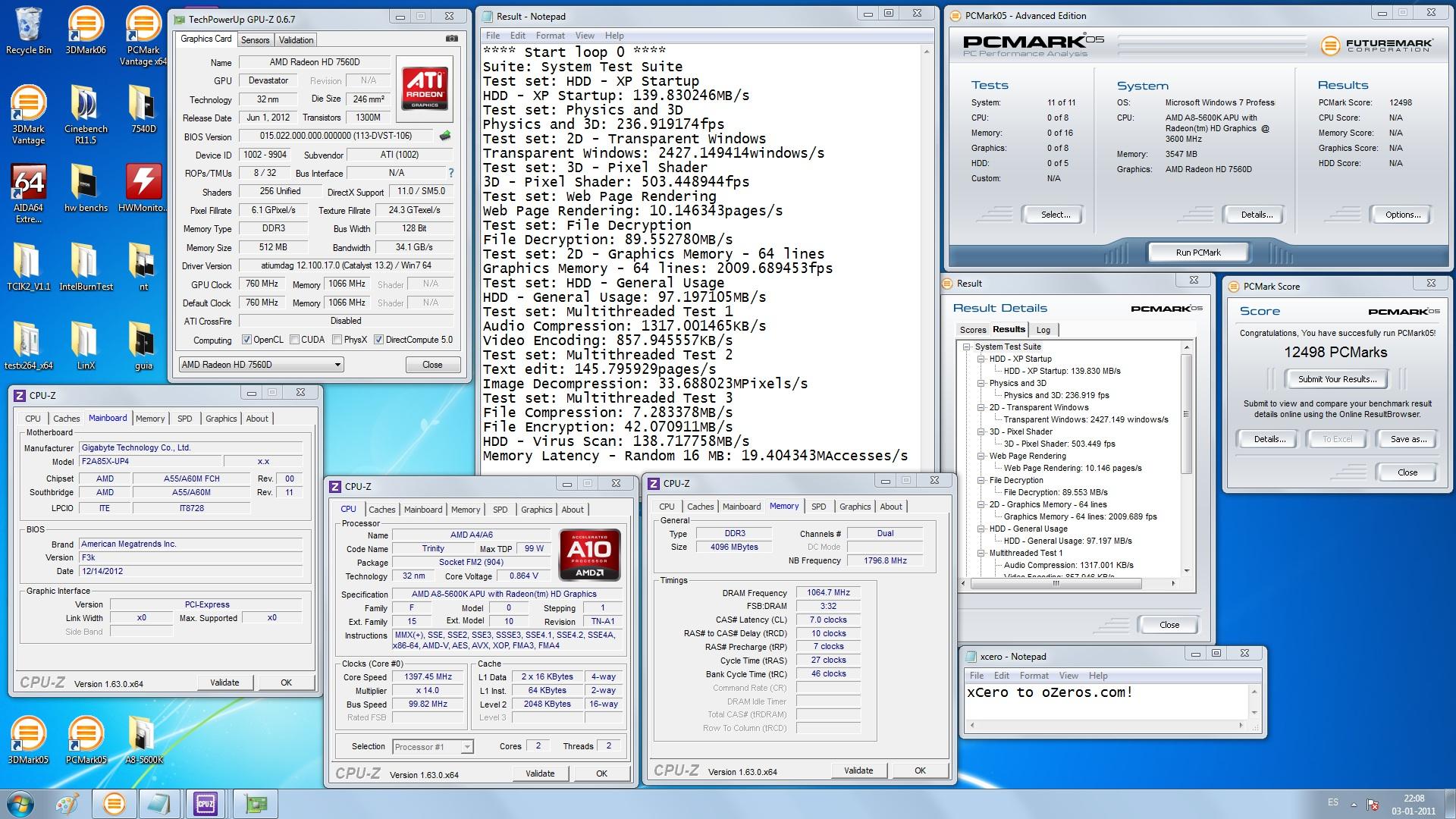Click the Submit Your Results button

1337,379
